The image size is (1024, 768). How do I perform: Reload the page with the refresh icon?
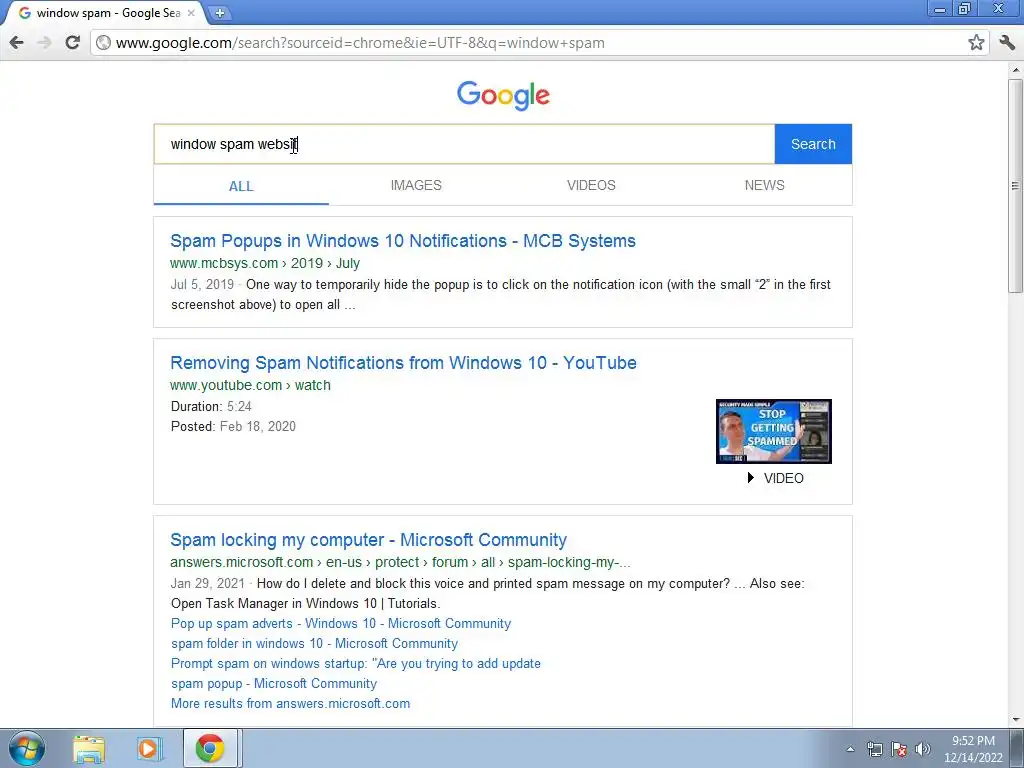pyautogui.click(x=72, y=42)
